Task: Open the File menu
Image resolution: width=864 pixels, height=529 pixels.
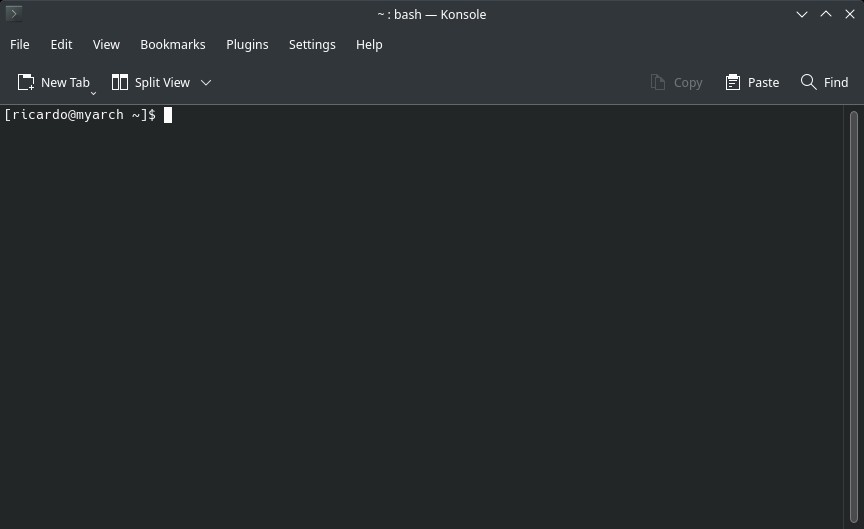Action: click(x=20, y=45)
